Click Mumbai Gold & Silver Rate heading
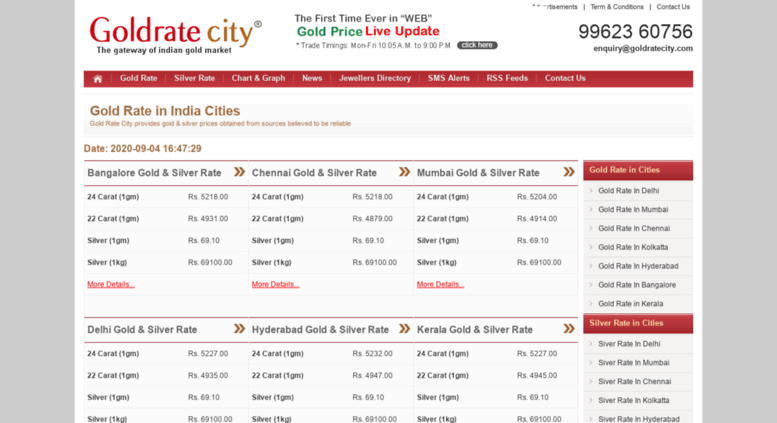 478,173
